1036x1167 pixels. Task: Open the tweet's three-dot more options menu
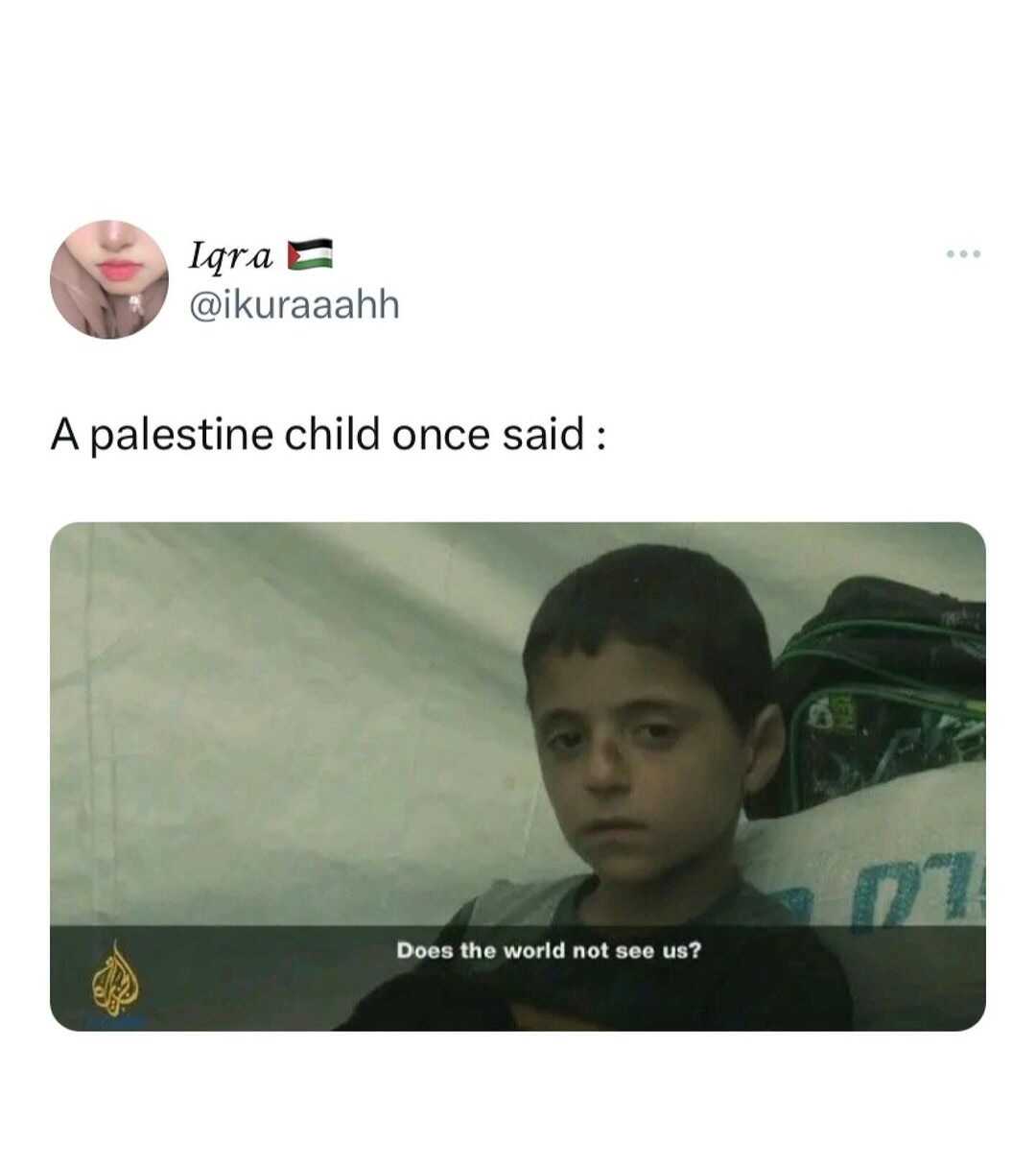[962, 254]
